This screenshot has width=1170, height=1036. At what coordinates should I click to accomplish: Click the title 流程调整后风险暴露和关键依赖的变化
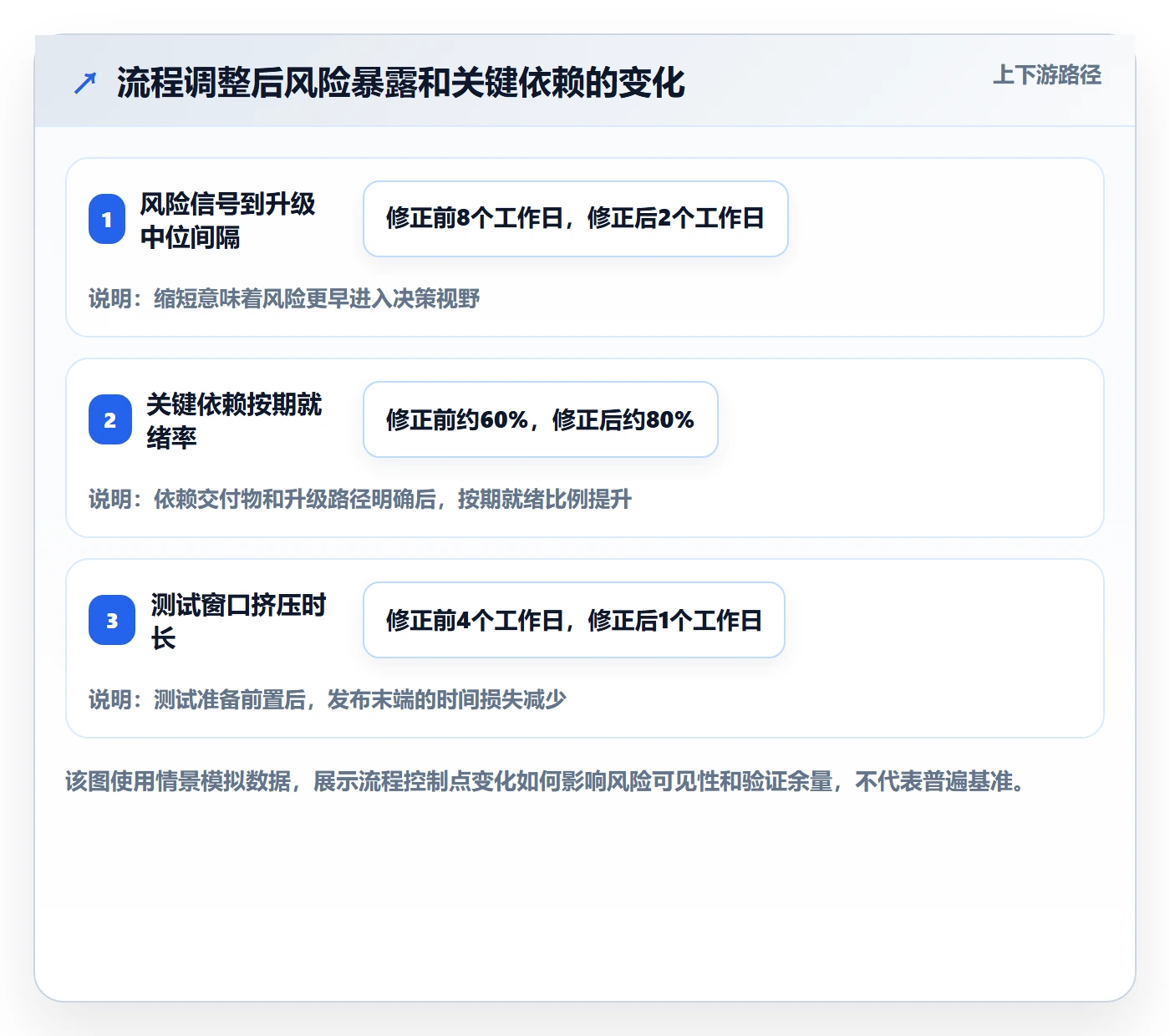(x=400, y=83)
